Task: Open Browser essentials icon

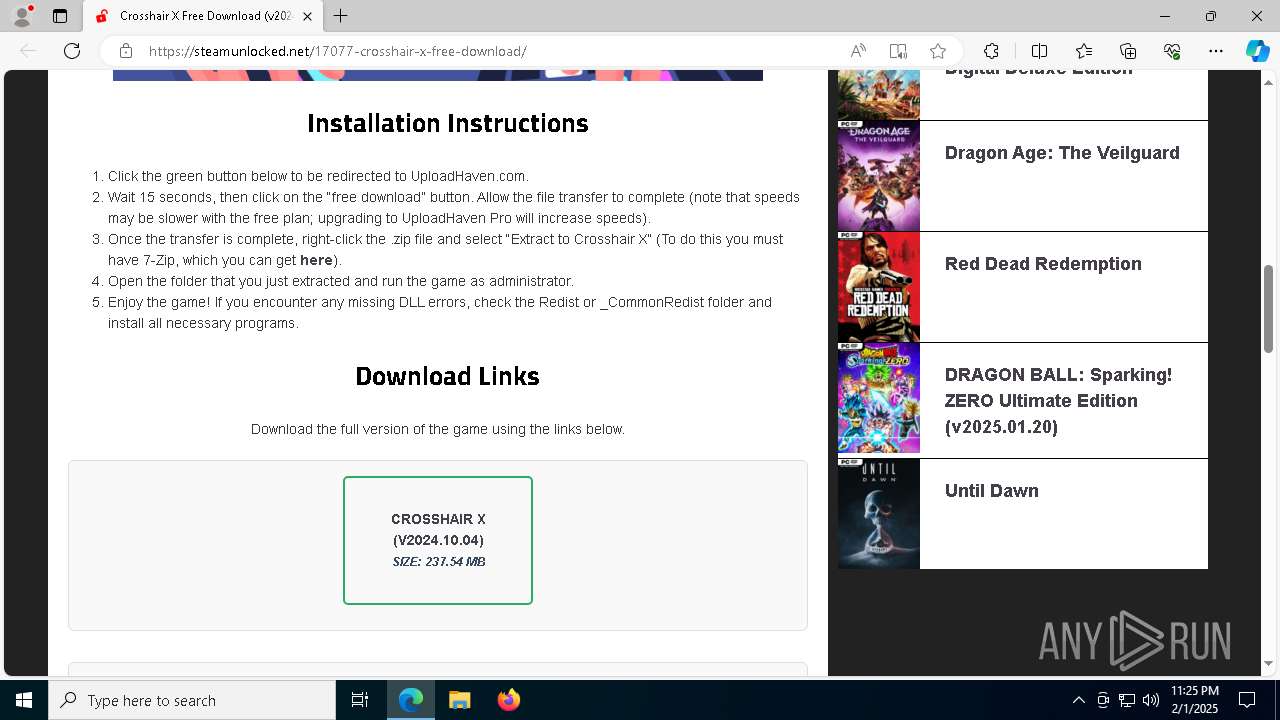Action: [1172, 51]
